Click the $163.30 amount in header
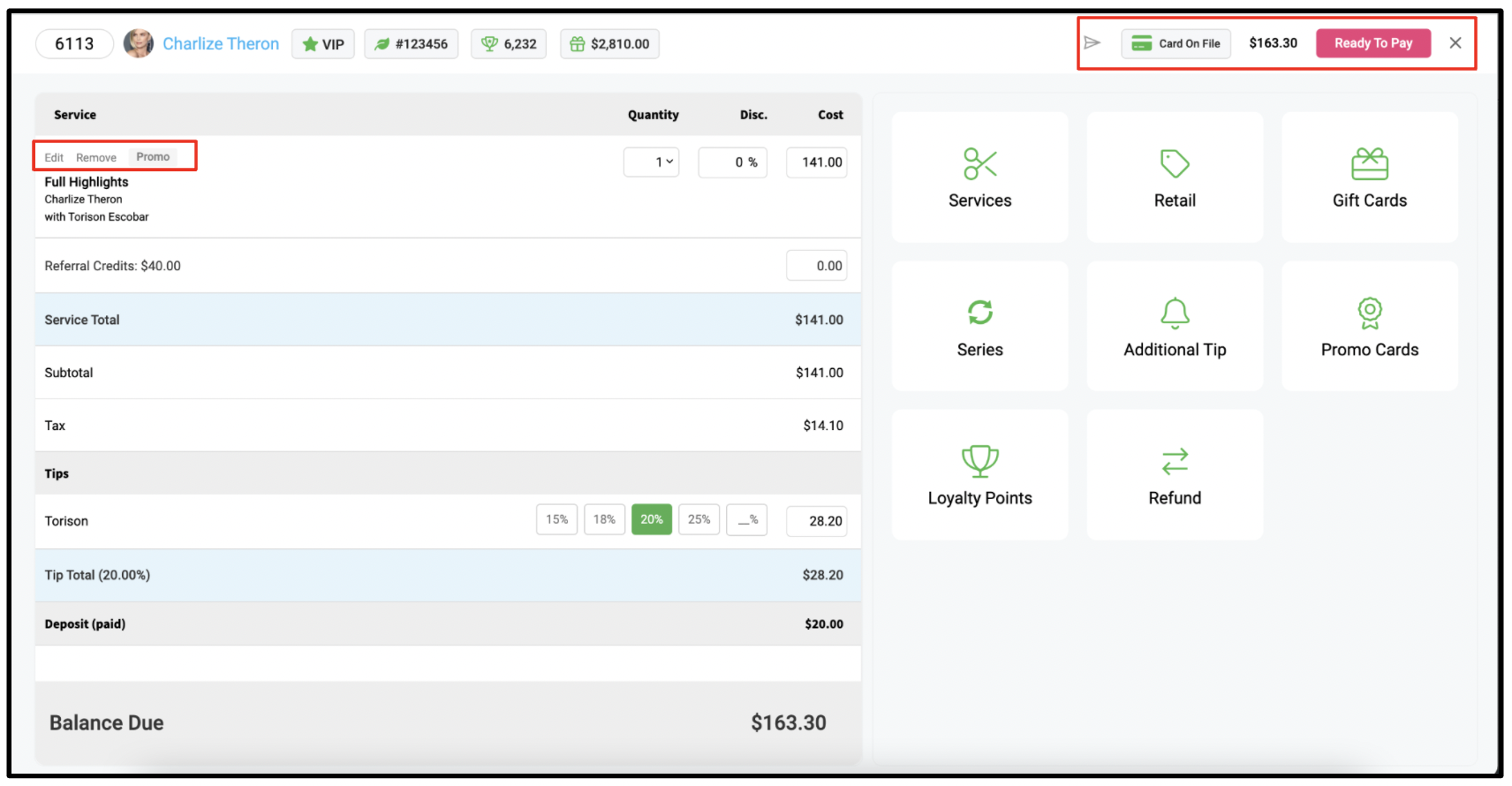 point(1273,43)
